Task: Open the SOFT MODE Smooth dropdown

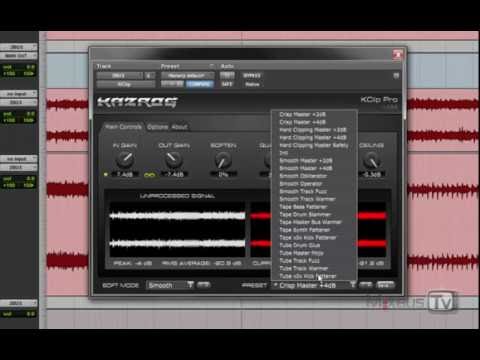Action: pos(170,285)
